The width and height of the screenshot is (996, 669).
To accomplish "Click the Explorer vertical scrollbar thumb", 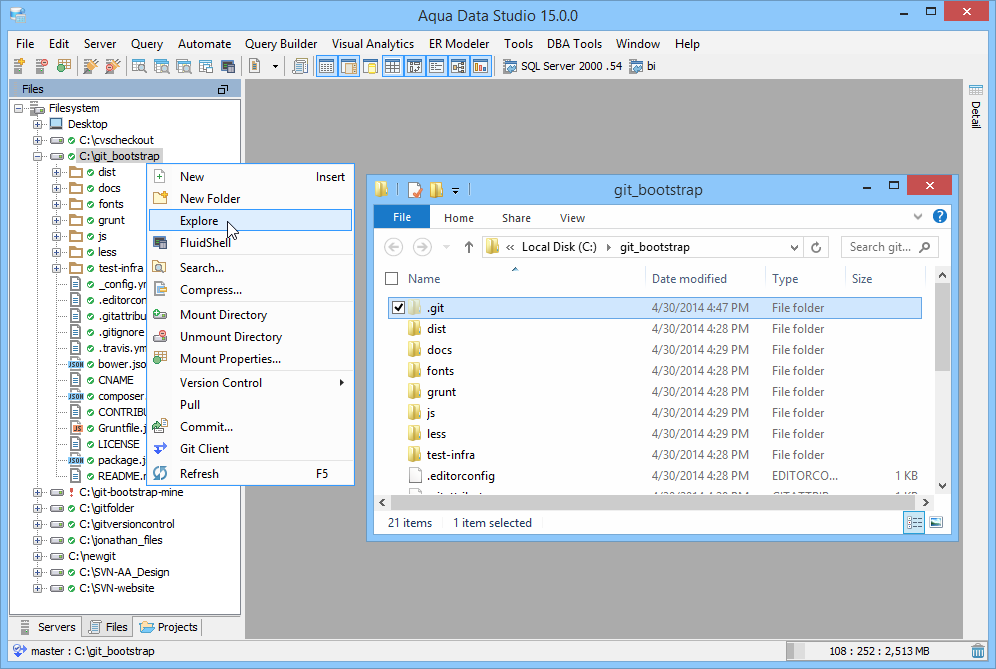I will (x=943, y=327).
